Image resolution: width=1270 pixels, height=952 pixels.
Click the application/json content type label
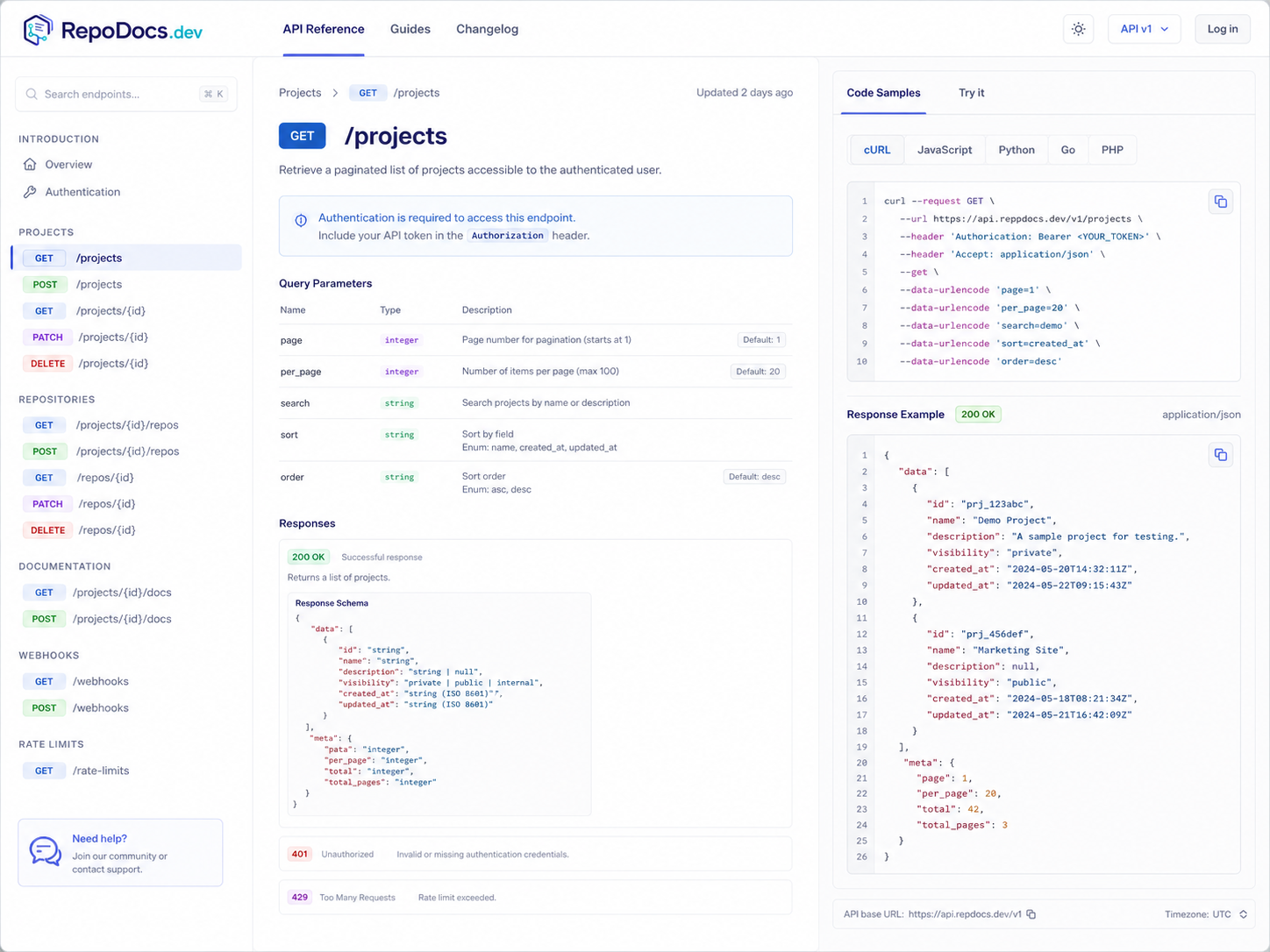[1202, 415]
